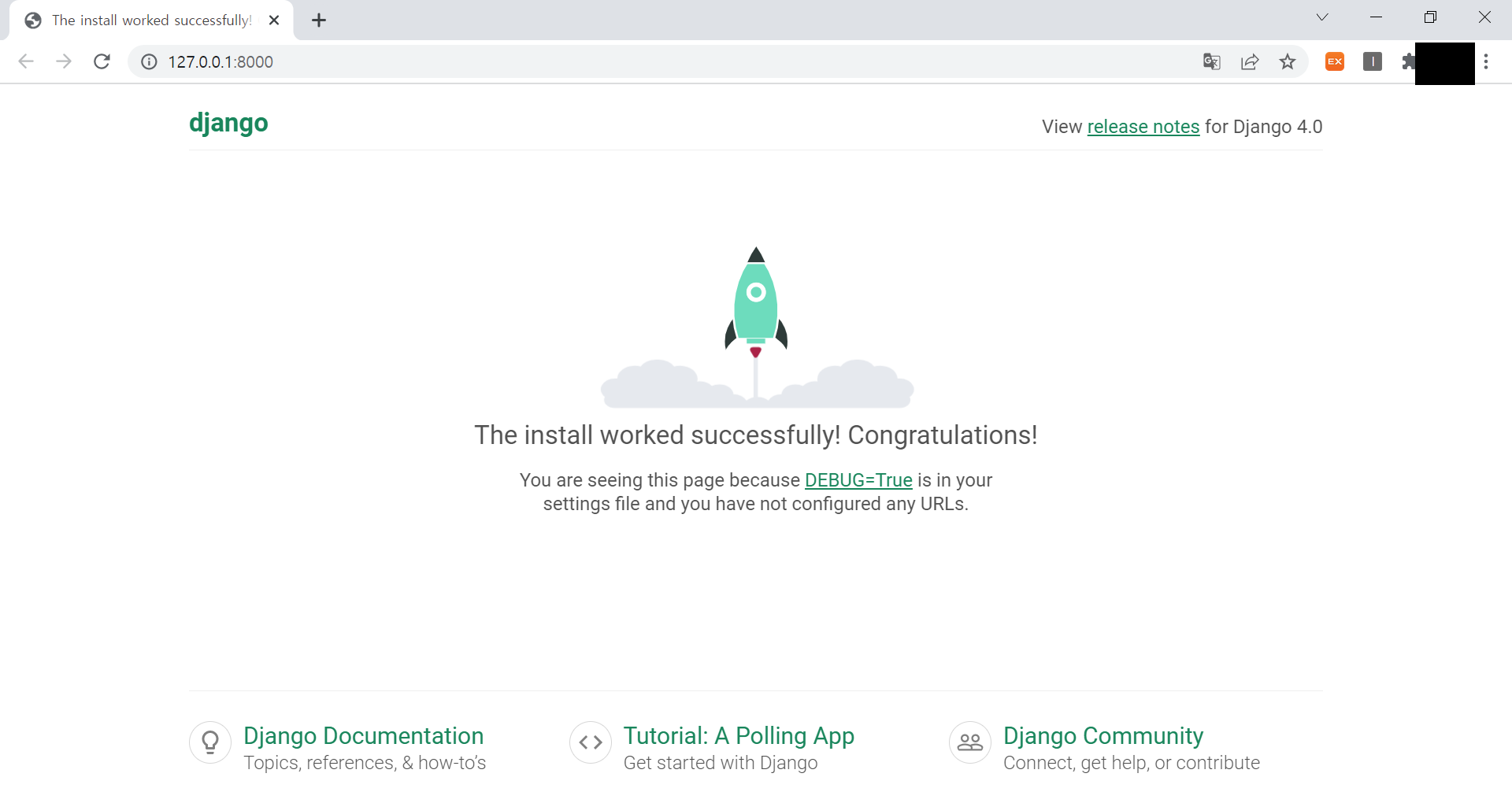Share this page icon

(x=1250, y=61)
